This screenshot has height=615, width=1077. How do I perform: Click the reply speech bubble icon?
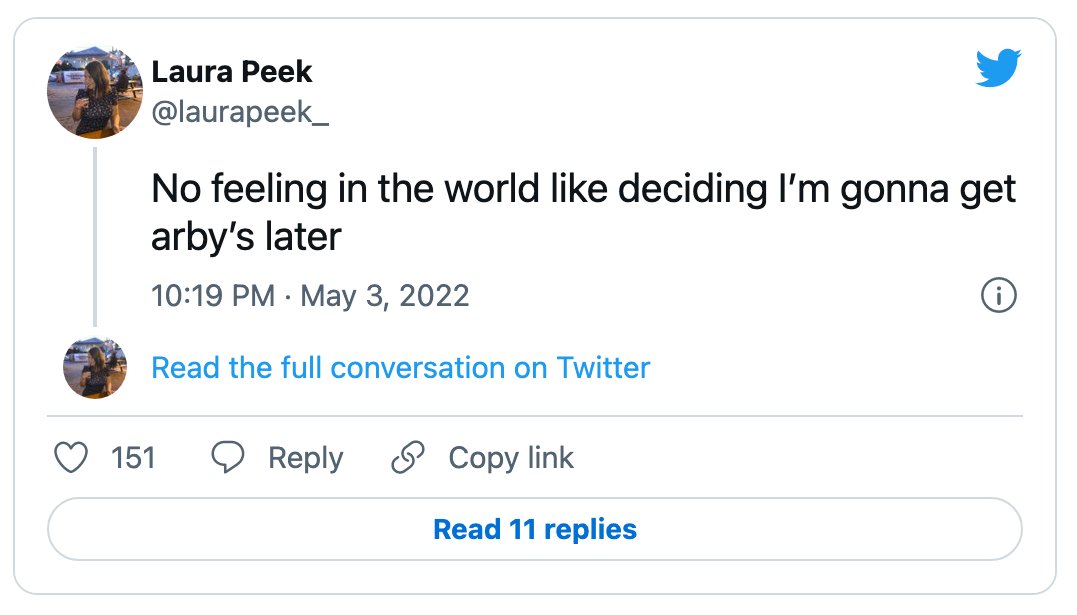tap(227, 458)
